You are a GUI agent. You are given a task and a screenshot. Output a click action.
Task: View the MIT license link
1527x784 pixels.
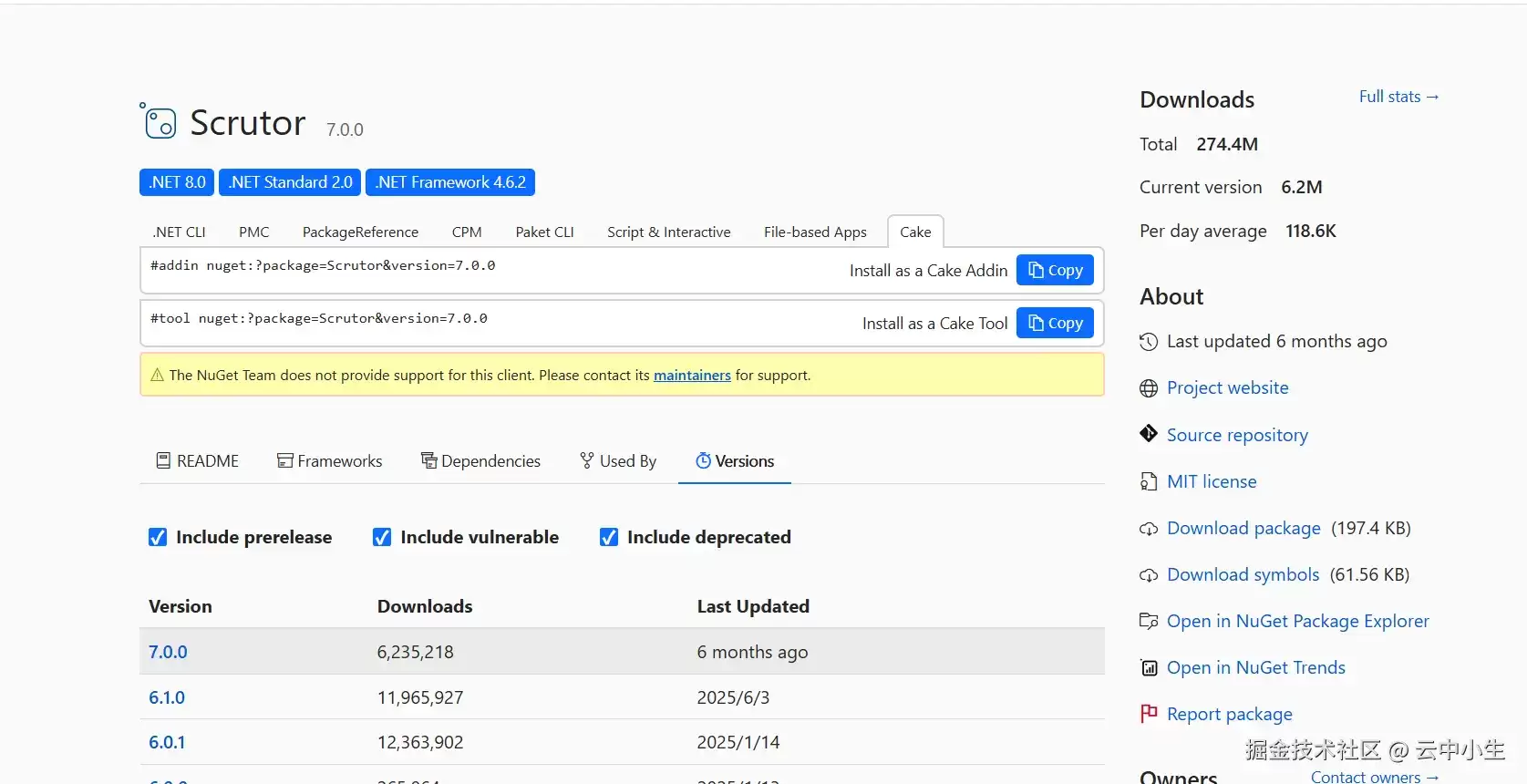point(1212,481)
